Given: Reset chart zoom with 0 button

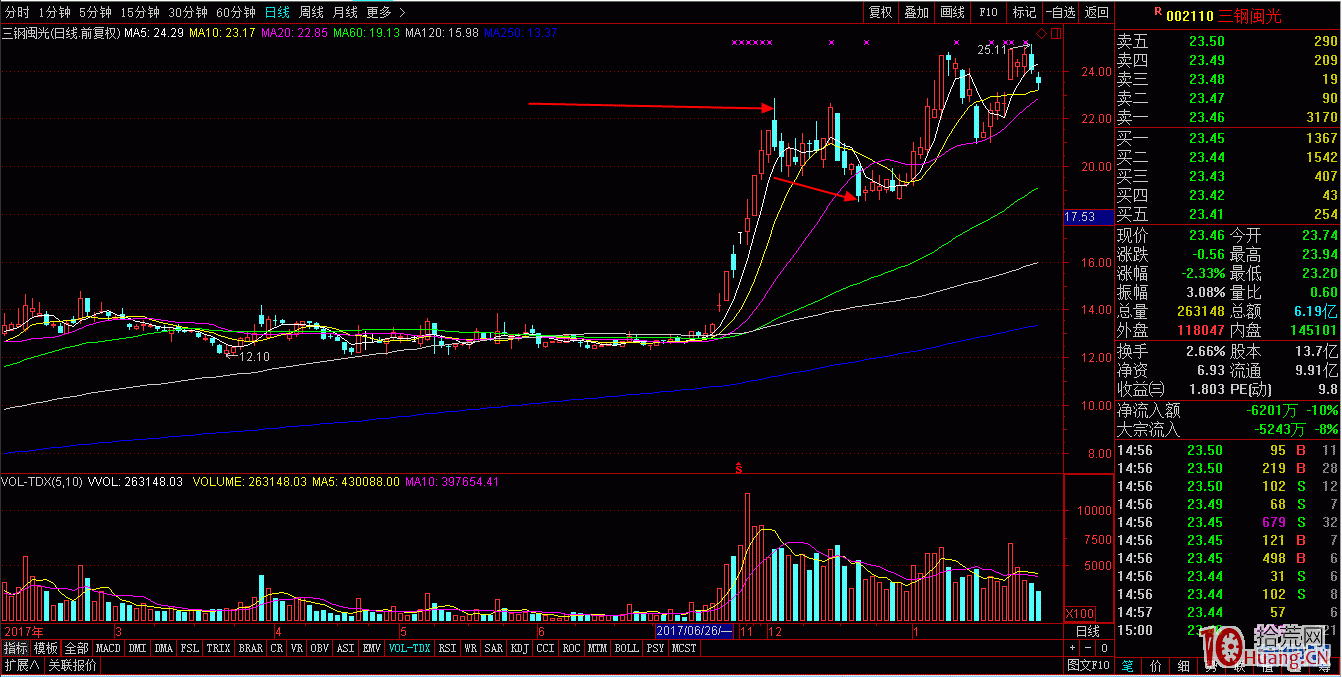Looking at the screenshot, I should tap(1106, 648).
